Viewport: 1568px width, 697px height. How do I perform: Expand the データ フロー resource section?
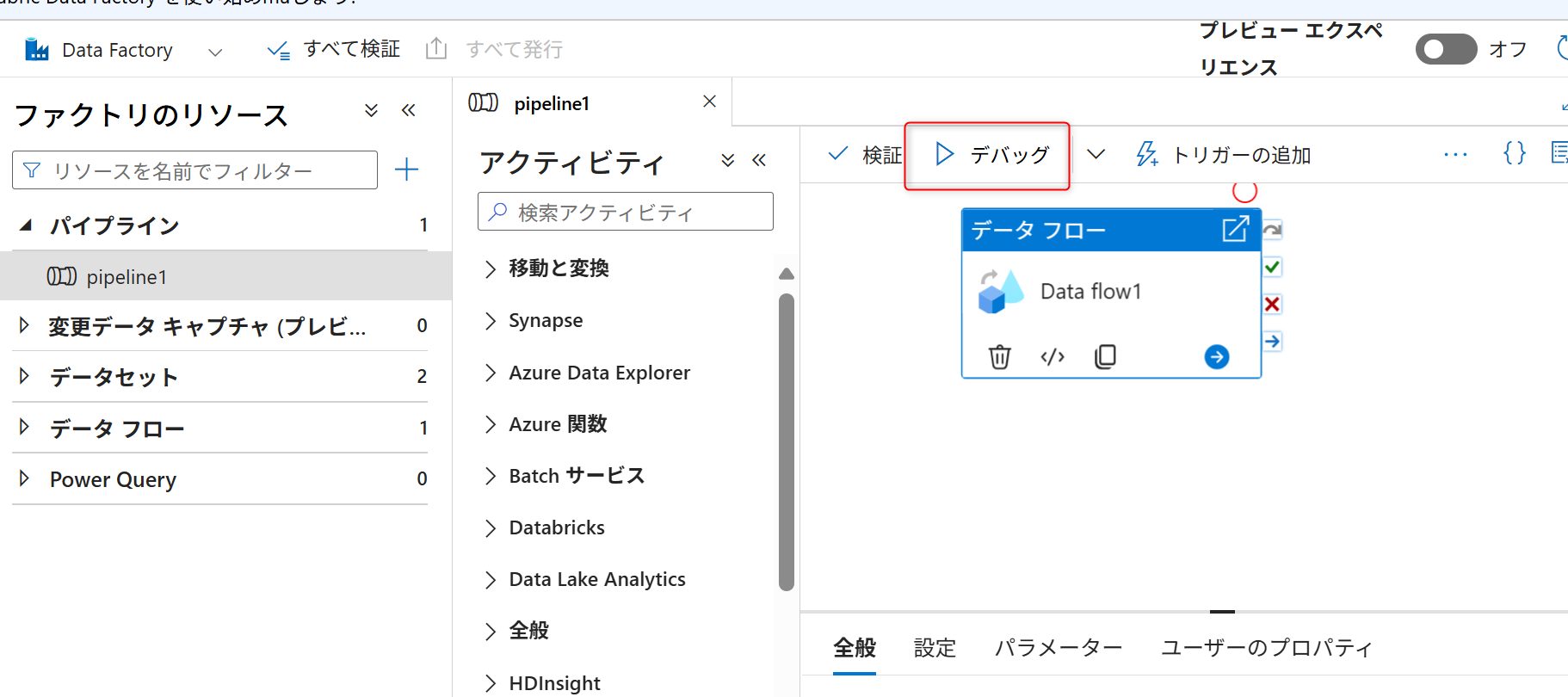coord(24,427)
